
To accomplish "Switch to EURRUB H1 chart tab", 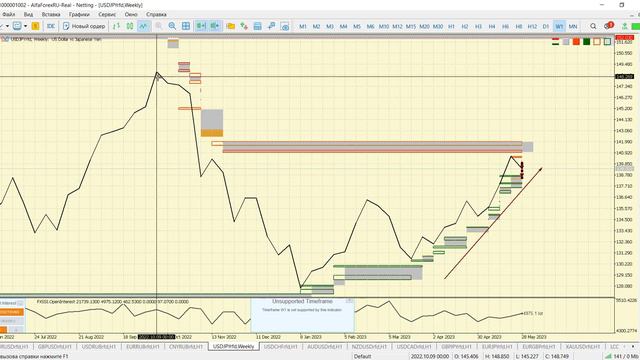I will click(x=142, y=347).
